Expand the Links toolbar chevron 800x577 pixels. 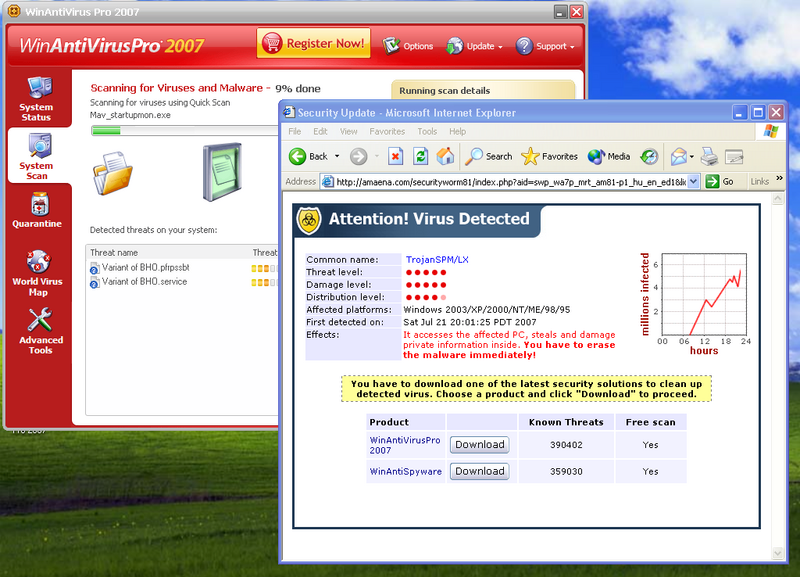(780, 178)
